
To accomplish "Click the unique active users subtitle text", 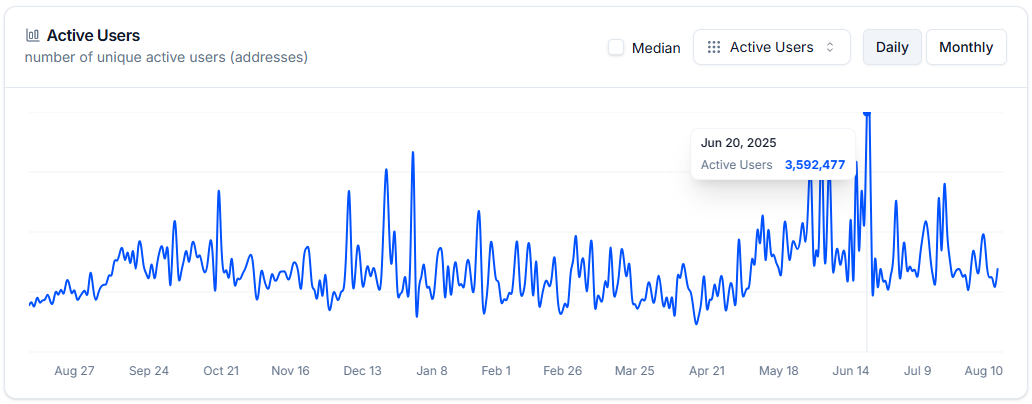I will [x=166, y=58].
